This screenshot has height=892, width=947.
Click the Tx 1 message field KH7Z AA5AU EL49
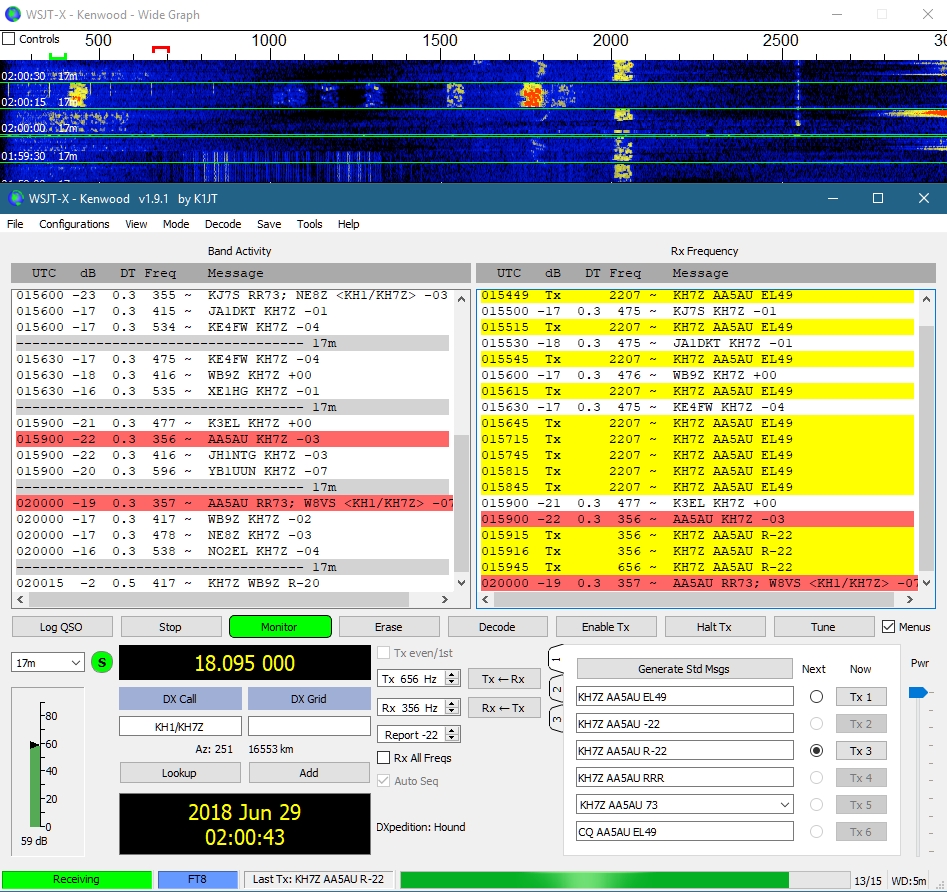684,697
